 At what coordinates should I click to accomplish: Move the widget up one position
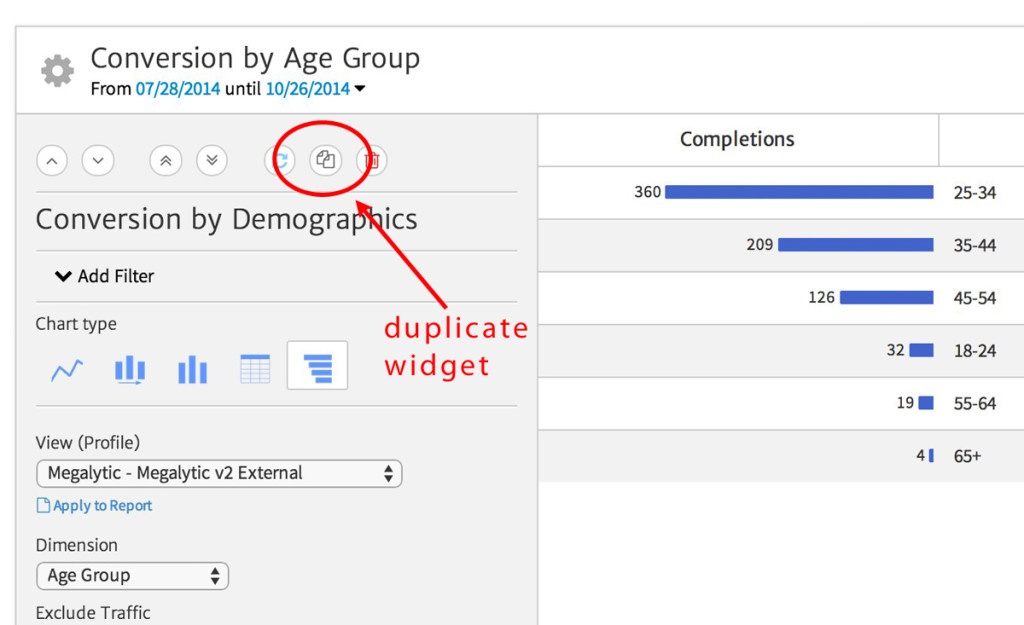51,160
